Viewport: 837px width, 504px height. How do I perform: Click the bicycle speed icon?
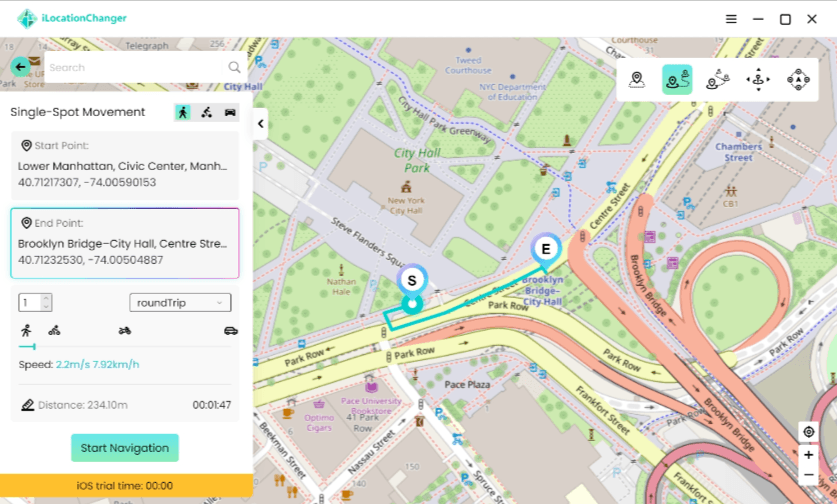pyautogui.click(x=54, y=330)
